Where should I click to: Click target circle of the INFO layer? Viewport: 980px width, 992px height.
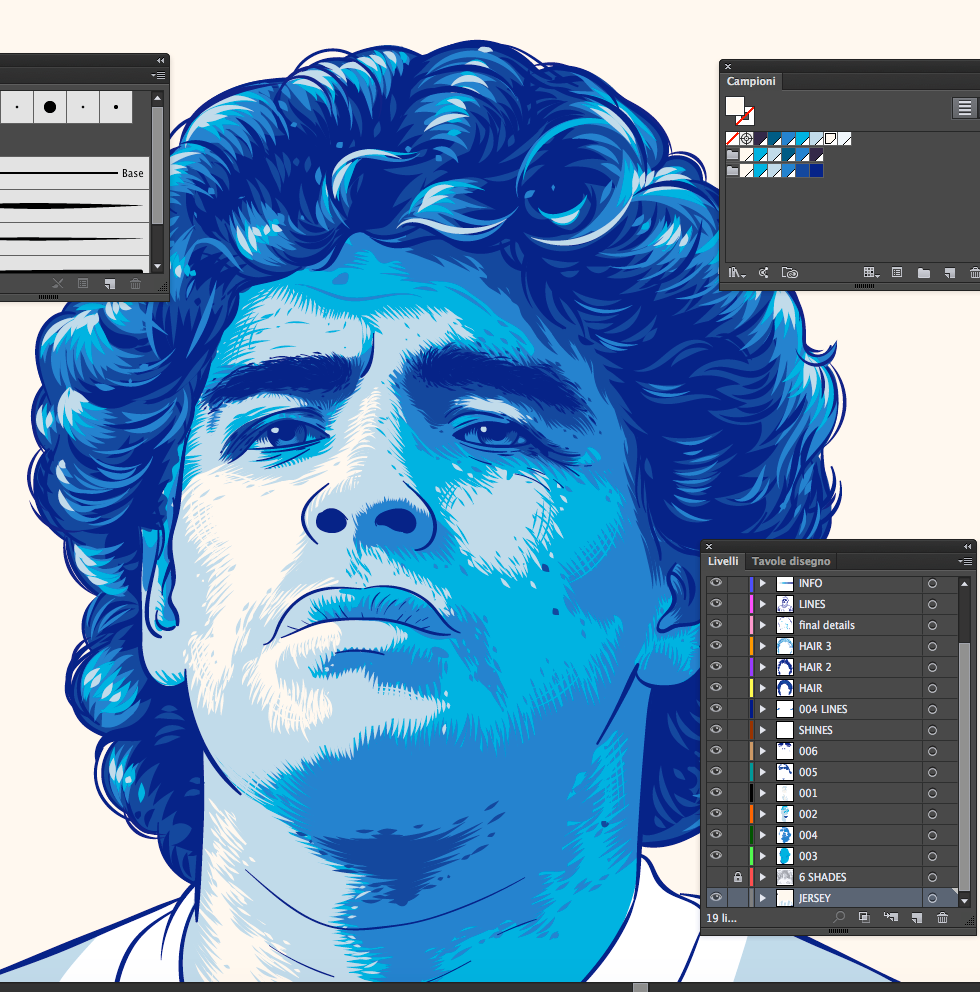933,583
